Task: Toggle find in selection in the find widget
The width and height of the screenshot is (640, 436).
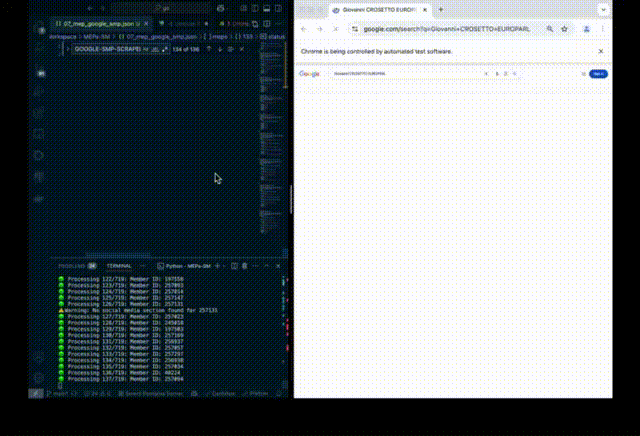Action: point(231,49)
